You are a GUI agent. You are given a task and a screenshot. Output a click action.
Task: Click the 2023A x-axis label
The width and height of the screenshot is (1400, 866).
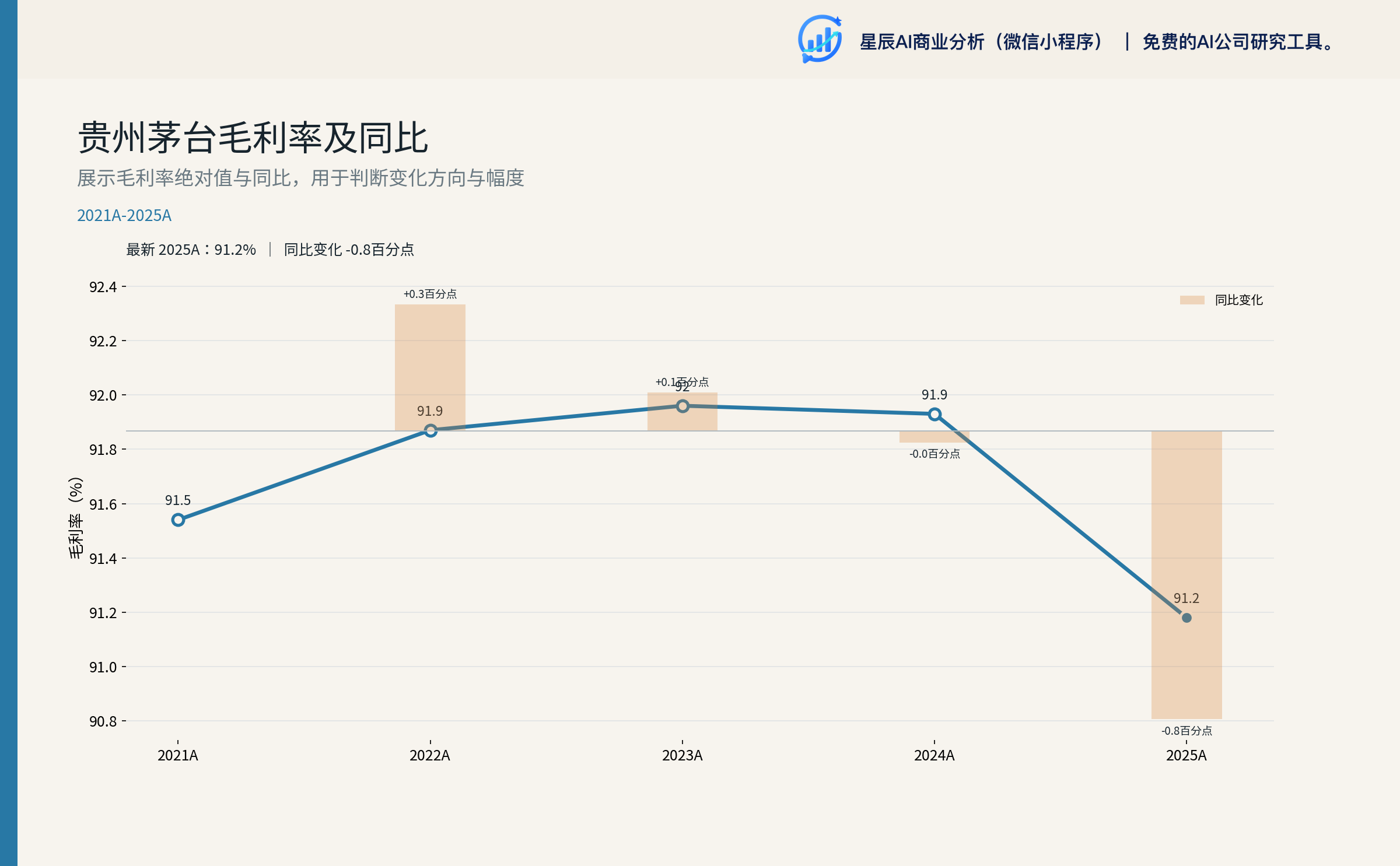682,756
